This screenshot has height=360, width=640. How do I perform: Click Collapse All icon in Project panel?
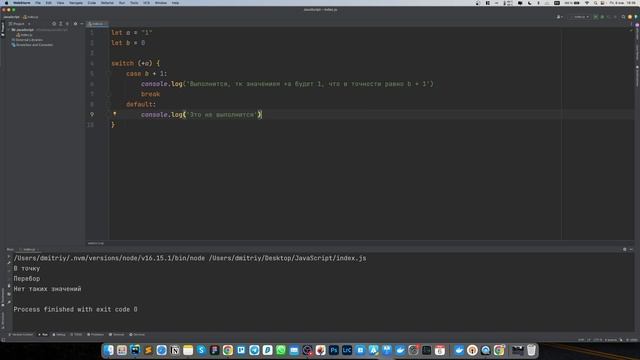67,24
